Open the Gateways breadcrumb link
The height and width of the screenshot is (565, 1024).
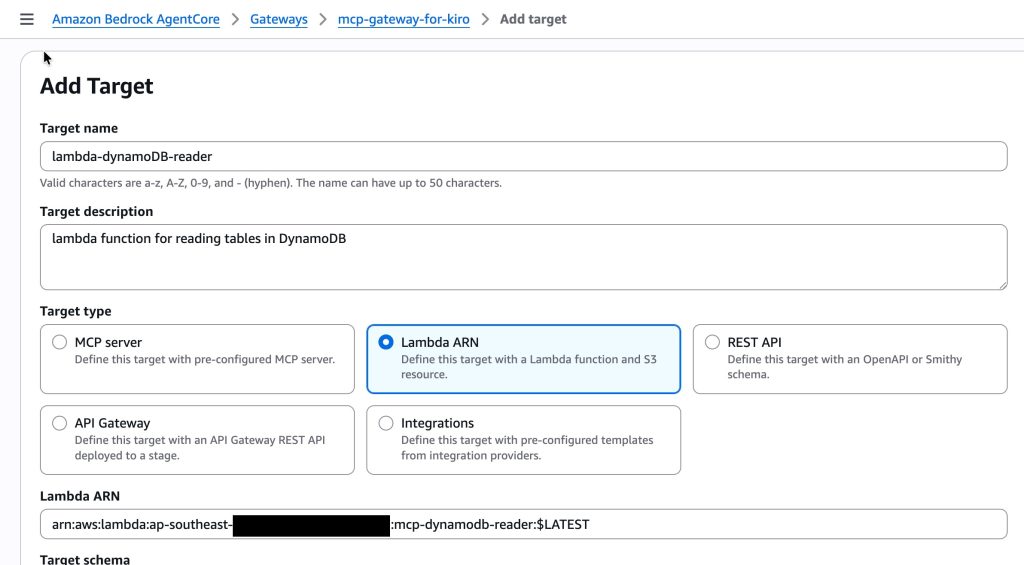[278, 19]
